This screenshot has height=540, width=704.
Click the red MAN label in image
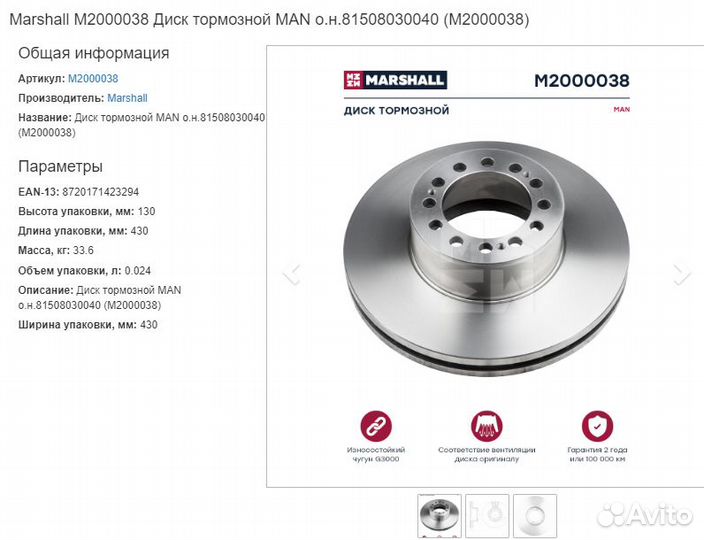coord(622,109)
